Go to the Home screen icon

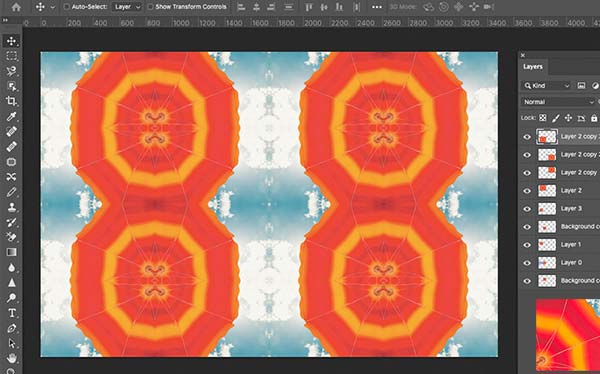click(x=16, y=7)
